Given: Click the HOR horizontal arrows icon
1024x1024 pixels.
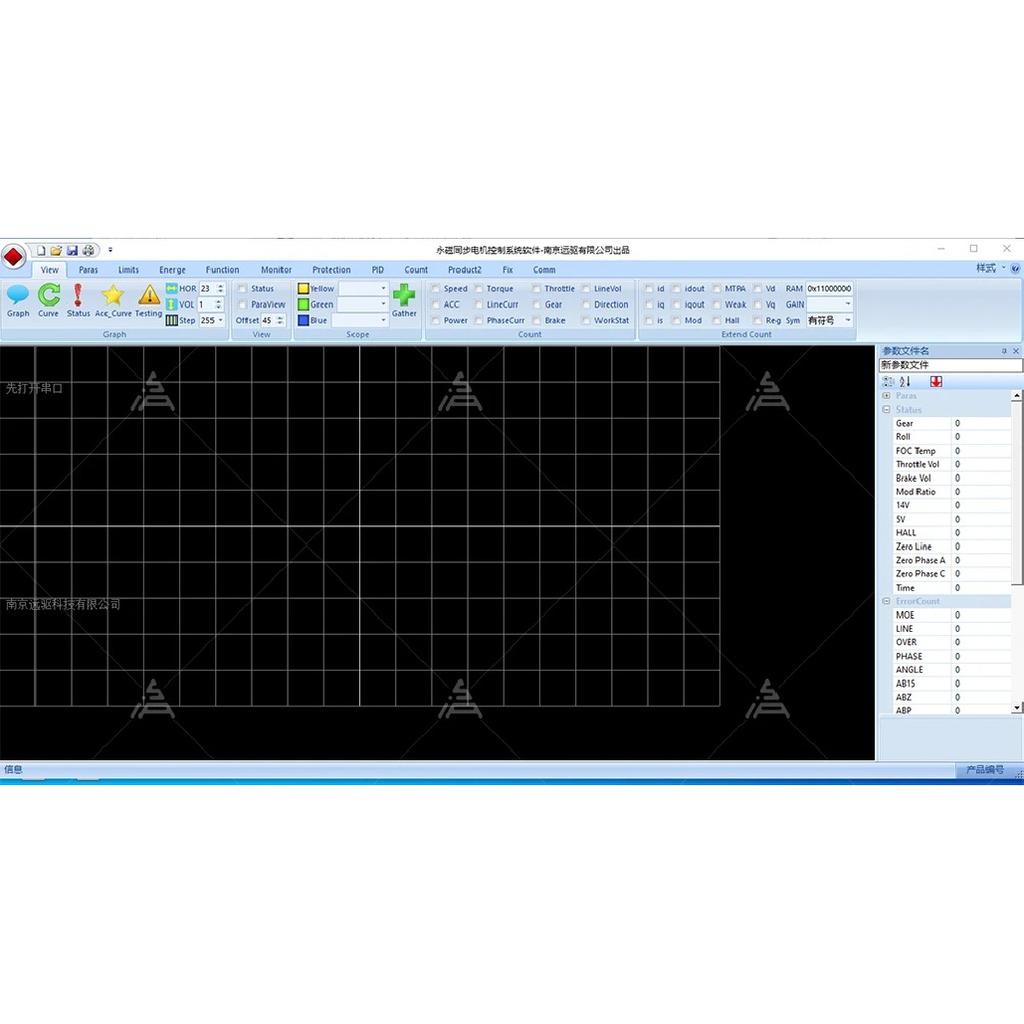Looking at the screenshot, I should pyautogui.click(x=172, y=288).
